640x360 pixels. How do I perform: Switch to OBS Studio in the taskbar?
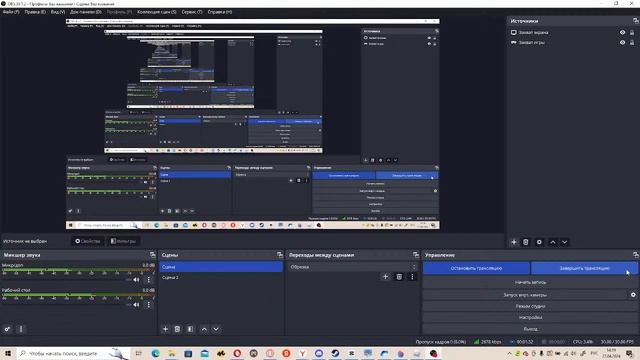click(433, 353)
